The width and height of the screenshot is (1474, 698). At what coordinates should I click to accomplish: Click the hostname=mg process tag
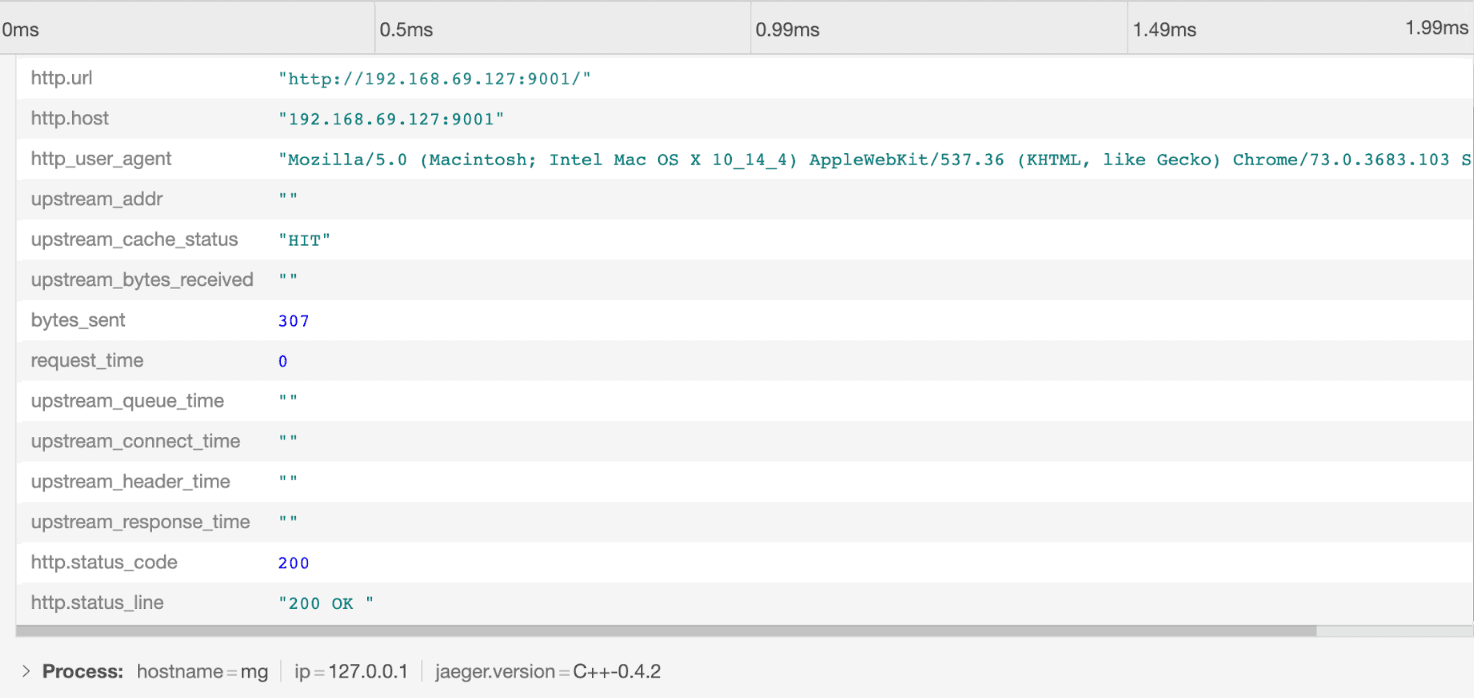(x=202, y=672)
